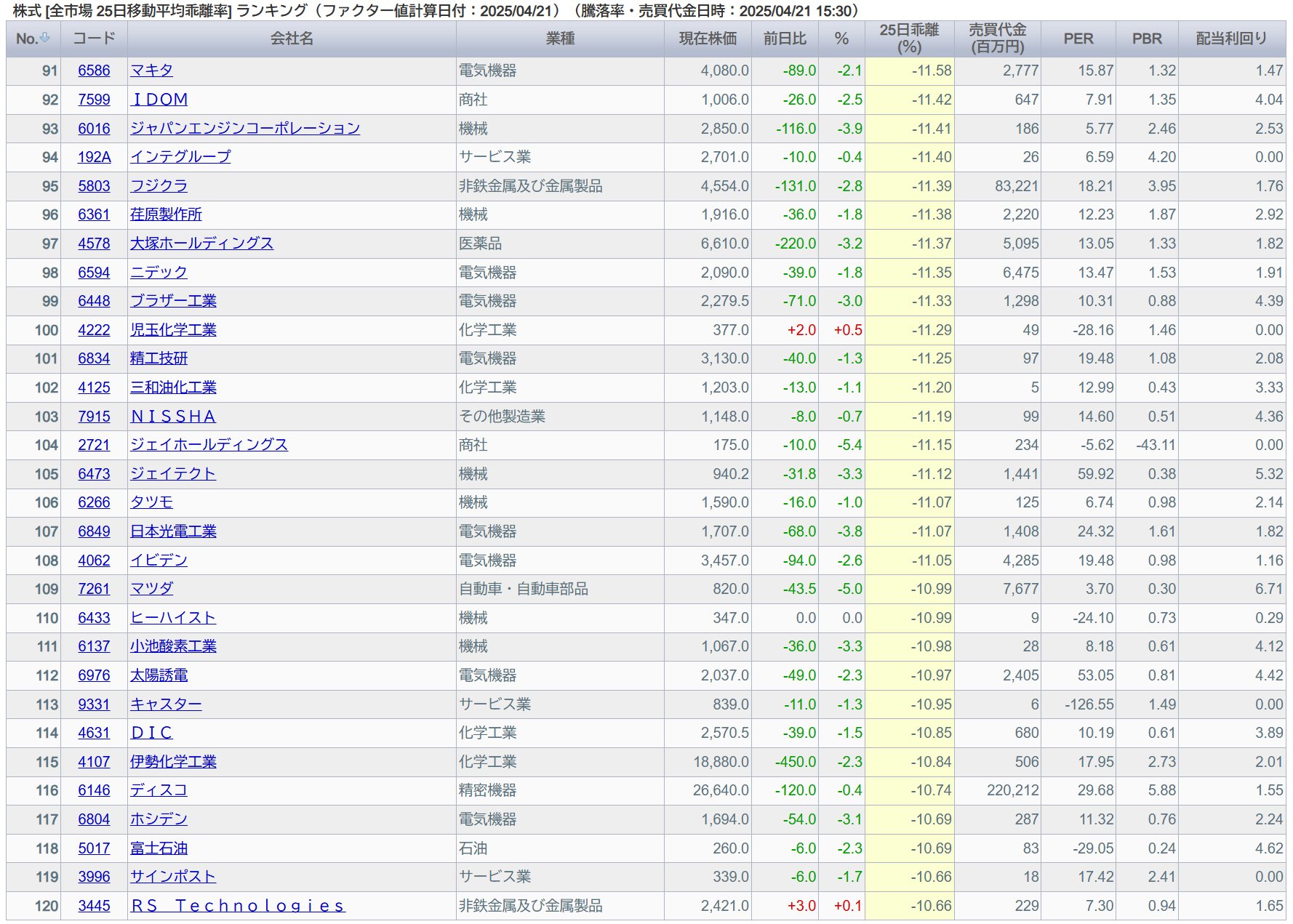Open stock code link 2721
The height and width of the screenshot is (924, 1293).
point(95,445)
